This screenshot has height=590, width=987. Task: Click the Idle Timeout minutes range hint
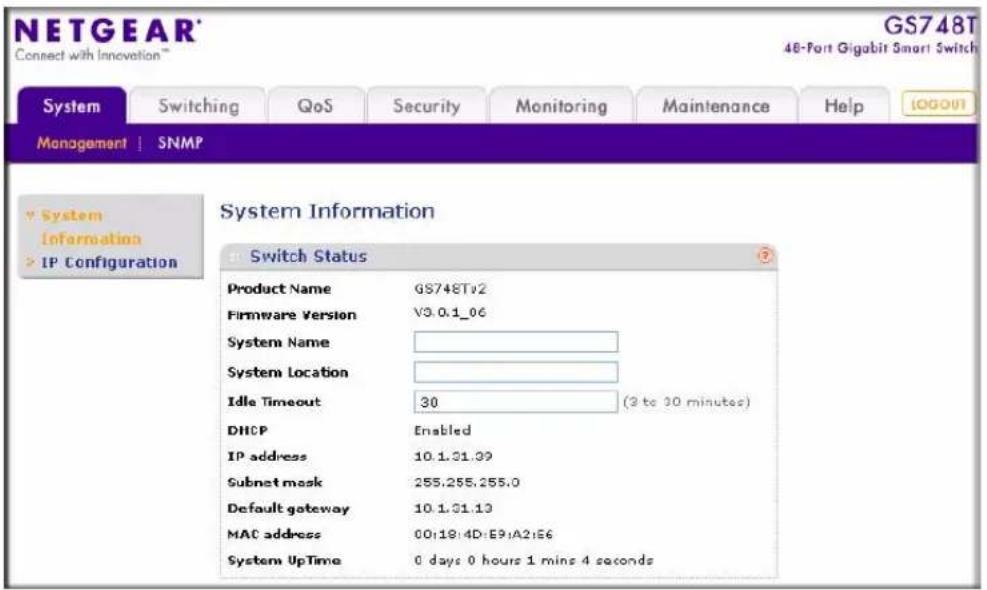[686, 402]
